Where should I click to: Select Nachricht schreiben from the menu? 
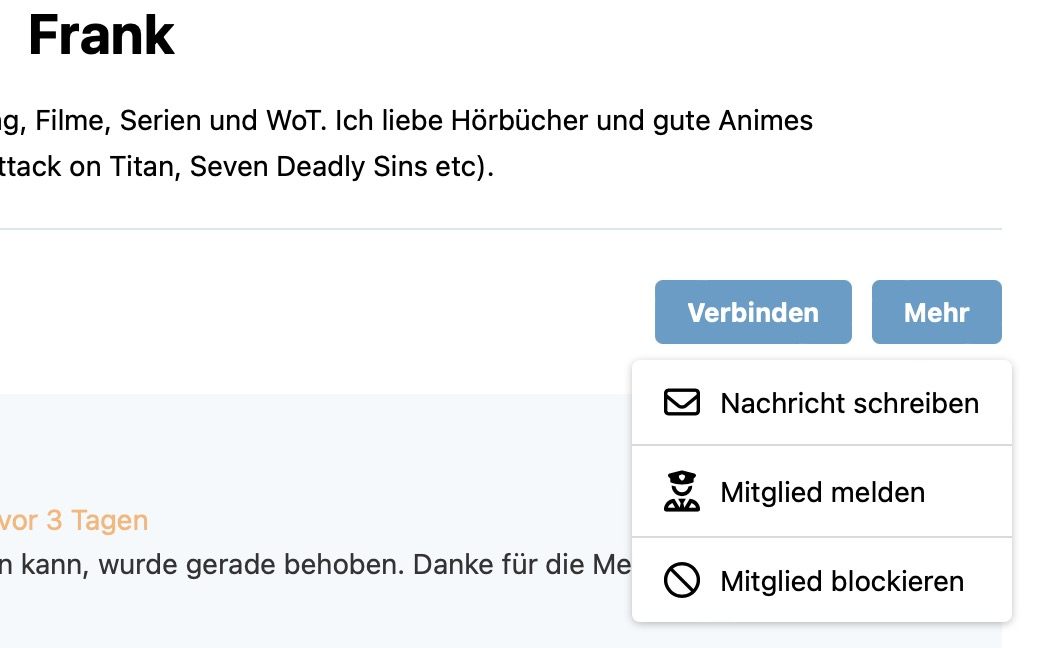click(x=822, y=403)
